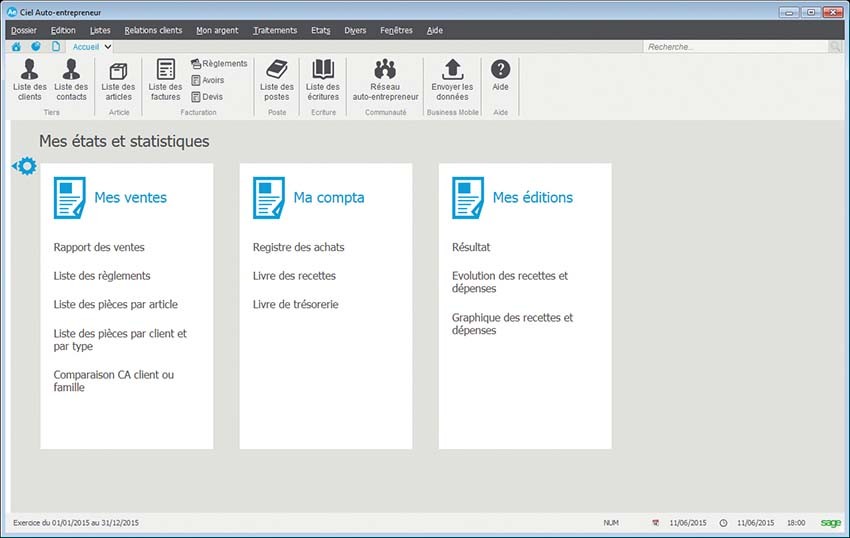Open the Edition menu
The width and height of the screenshot is (850, 538).
tap(63, 30)
